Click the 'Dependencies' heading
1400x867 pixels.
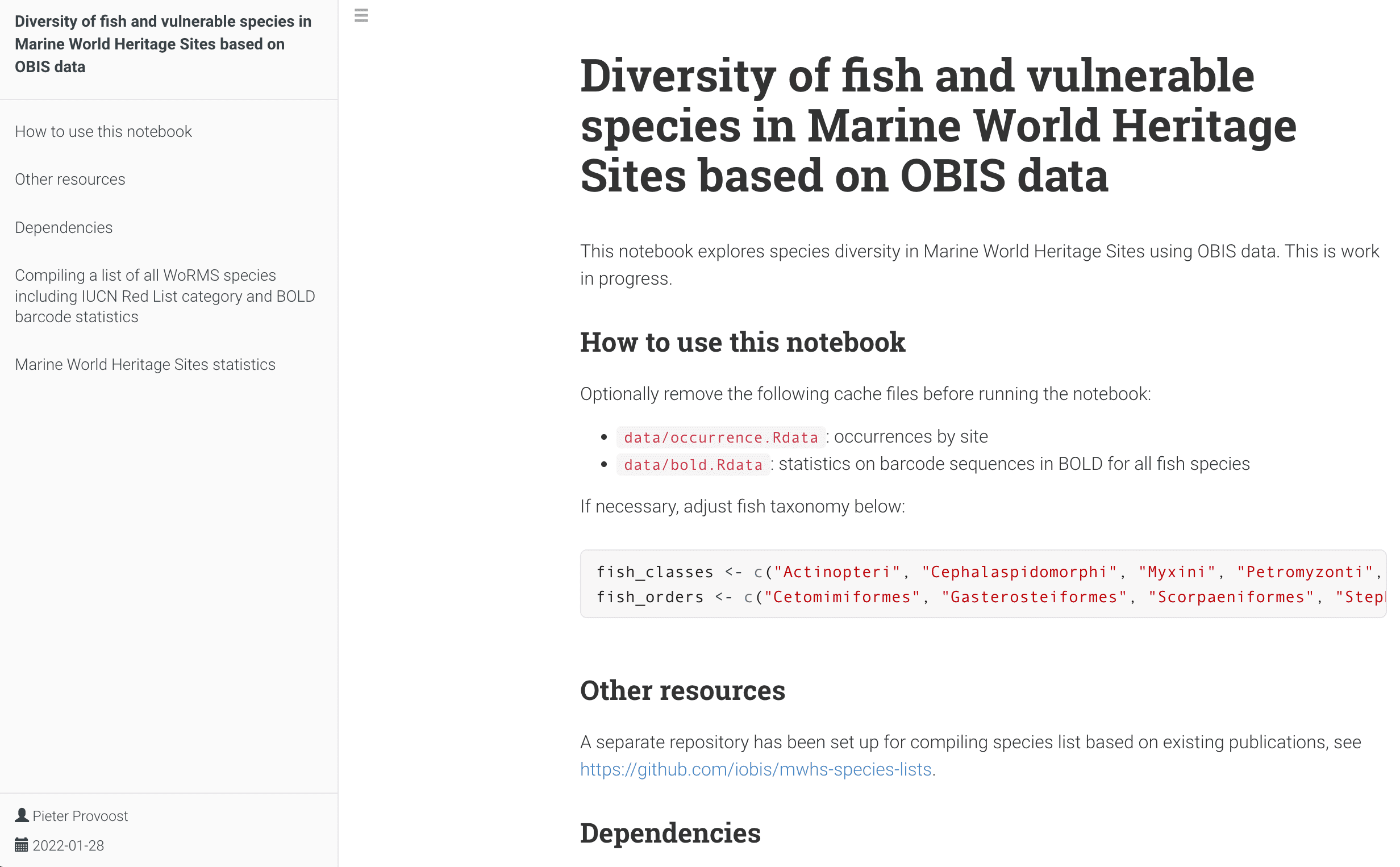[670, 832]
